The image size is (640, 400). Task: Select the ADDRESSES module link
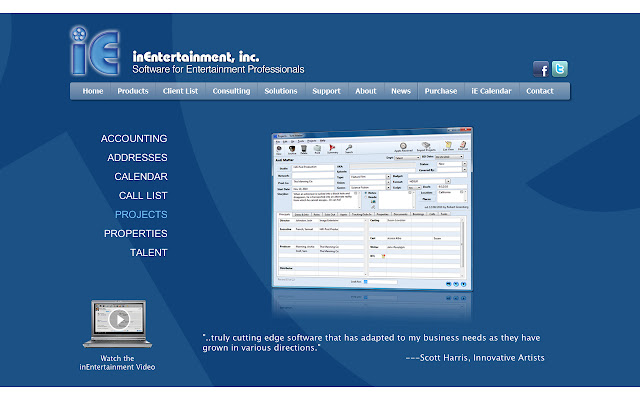click(137, 158)
